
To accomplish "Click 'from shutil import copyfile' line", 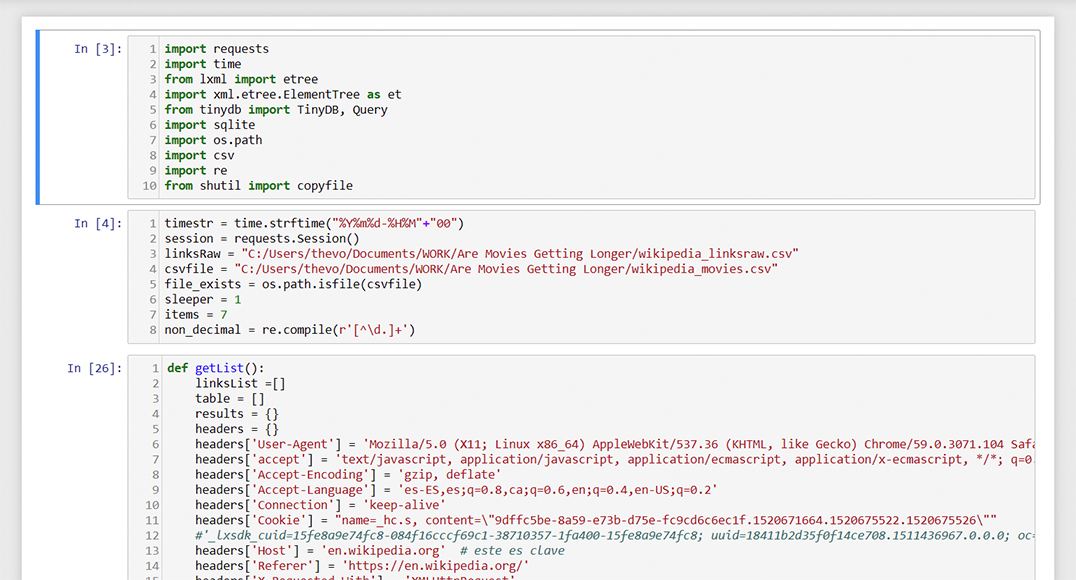I will pos(258,186).
